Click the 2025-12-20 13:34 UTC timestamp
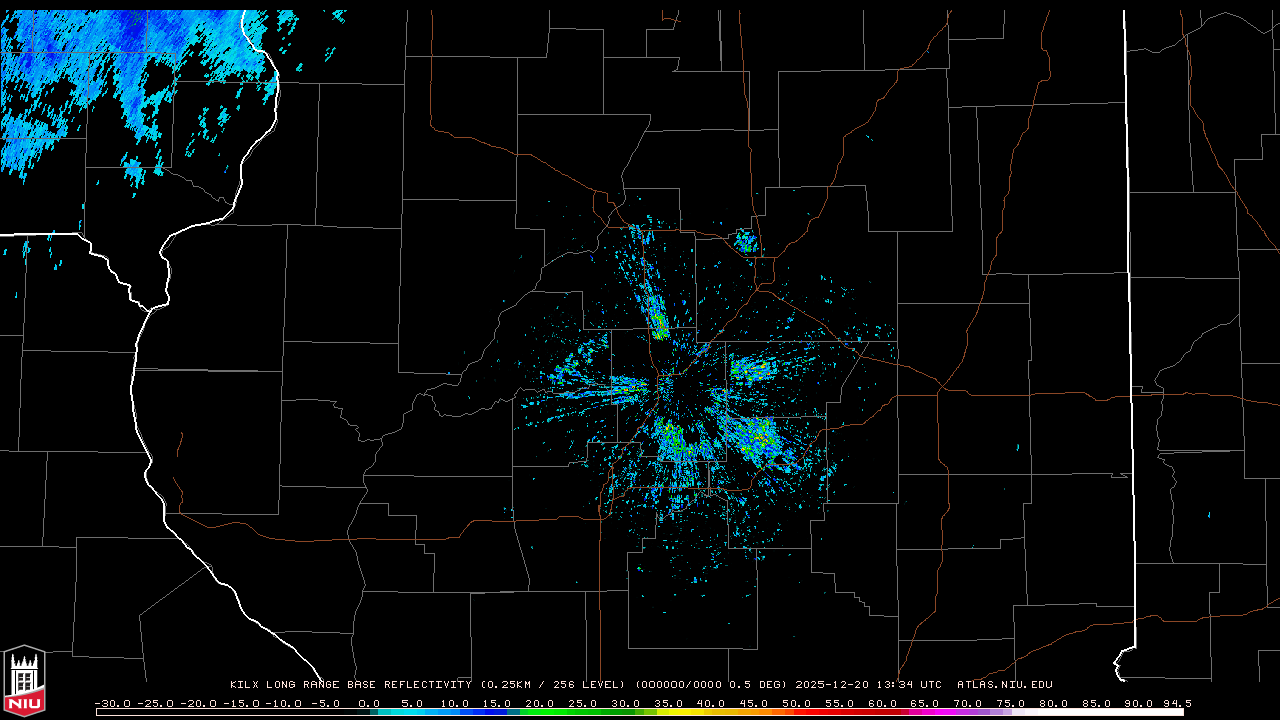 pyautogui.click(x=868, y=685)
